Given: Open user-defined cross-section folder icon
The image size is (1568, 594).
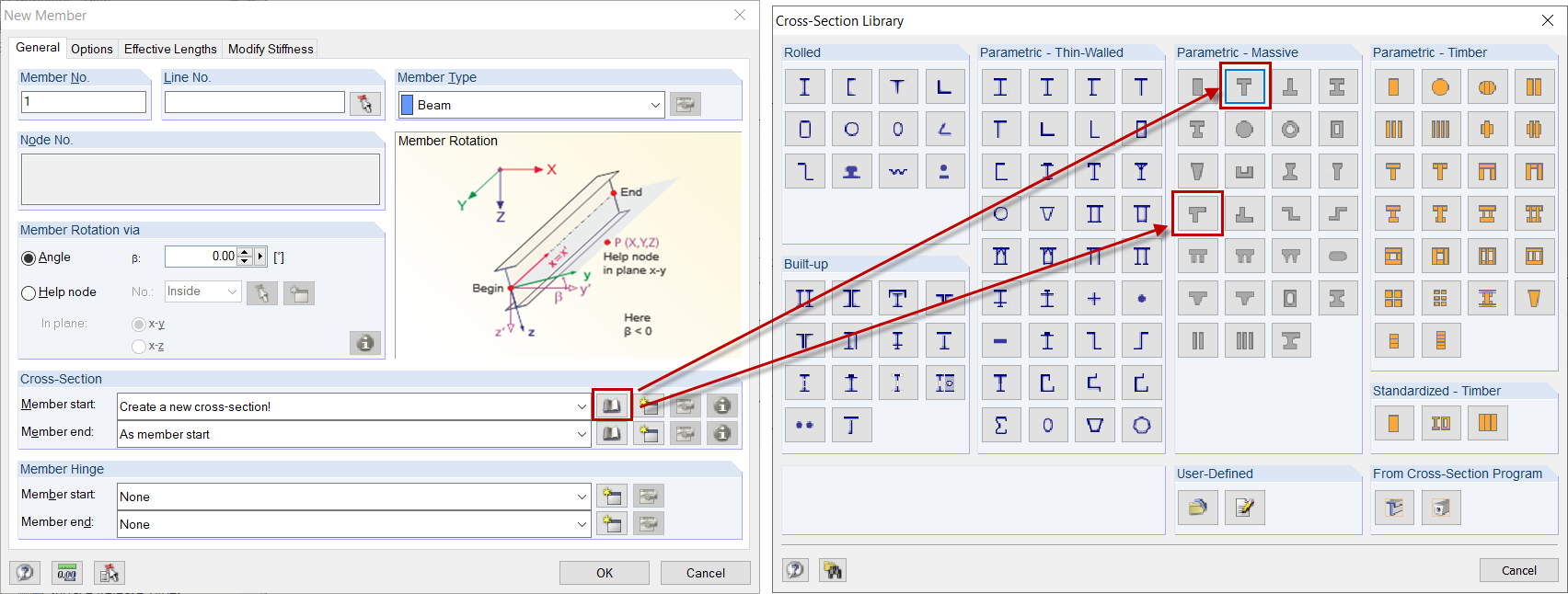Looking at the screenshot, I should point(1197,507).
